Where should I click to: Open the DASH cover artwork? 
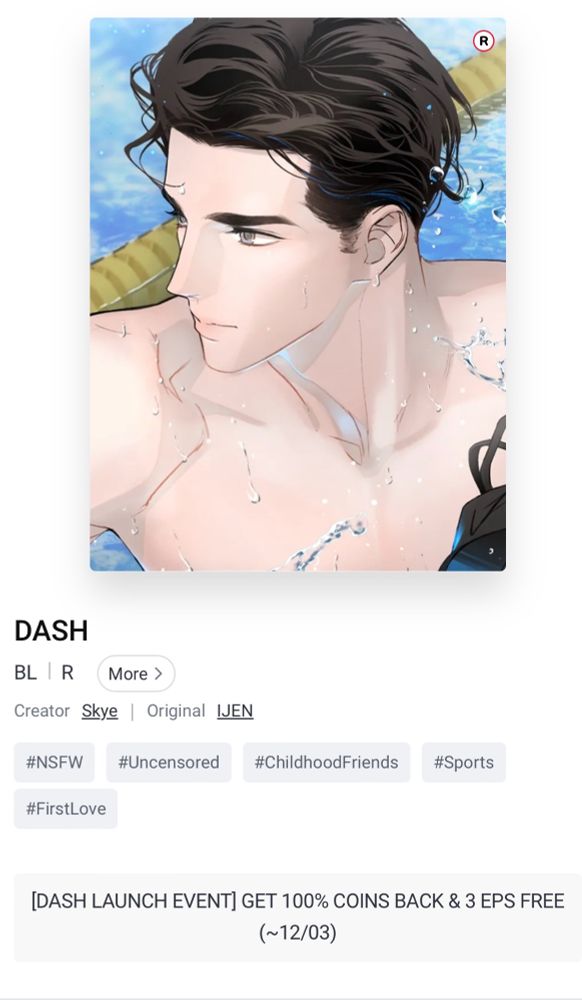298,294
